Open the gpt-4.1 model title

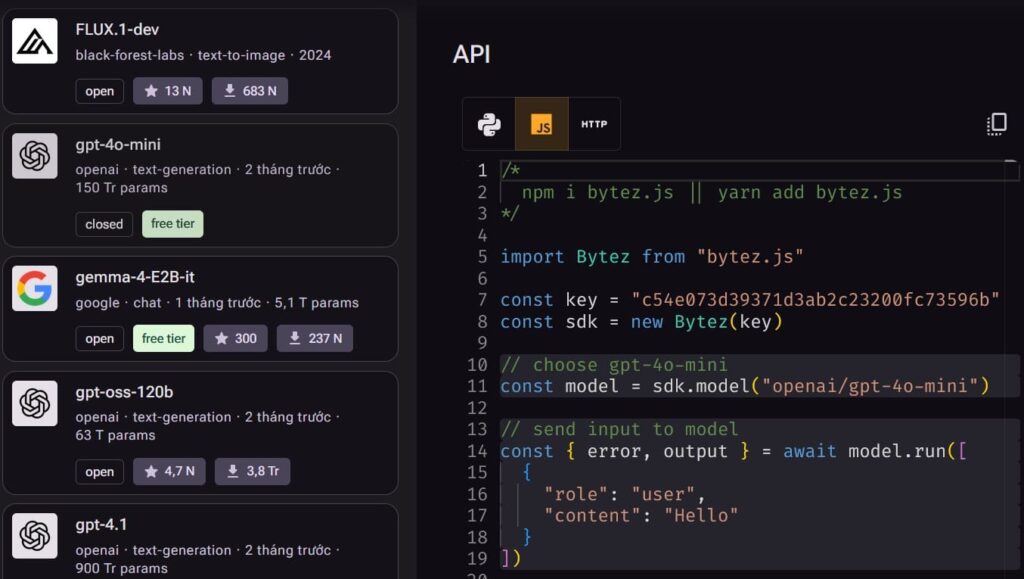coord(101,525)
